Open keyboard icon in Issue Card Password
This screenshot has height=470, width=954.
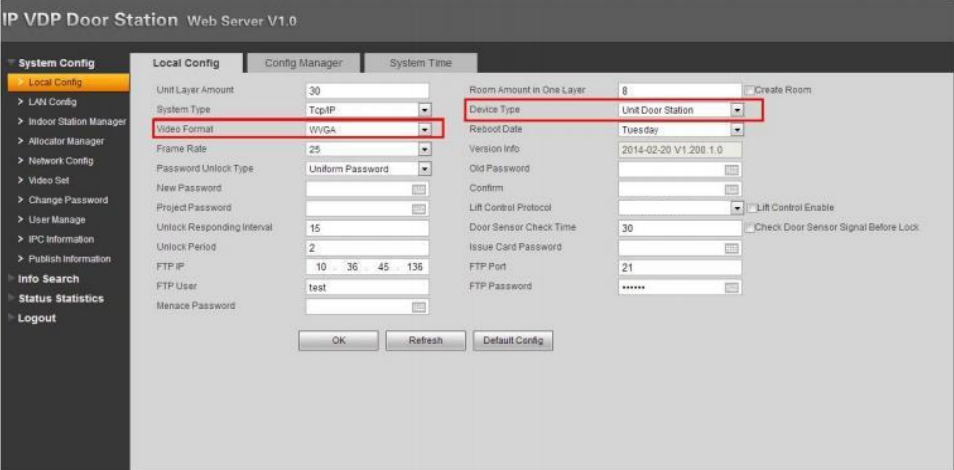(x=731, y=247)
